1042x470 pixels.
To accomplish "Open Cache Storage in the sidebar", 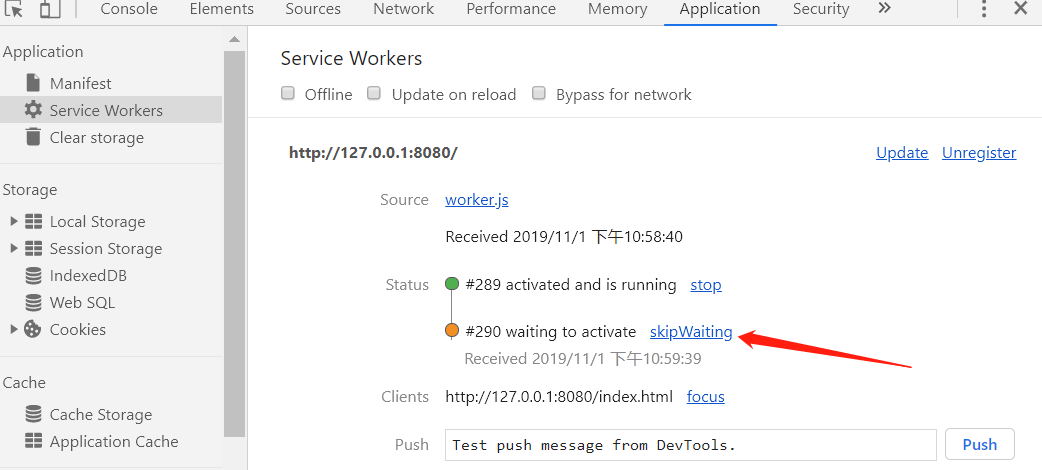I will [101, 415].
